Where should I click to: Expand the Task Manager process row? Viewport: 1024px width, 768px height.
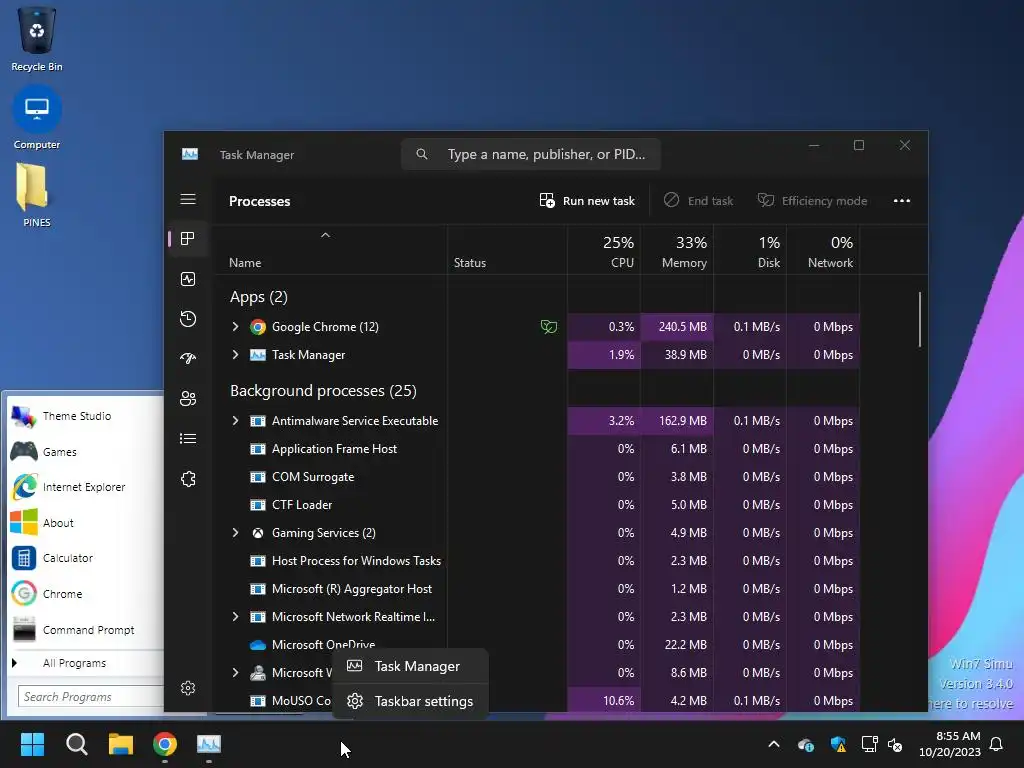(x=235, y=355)
